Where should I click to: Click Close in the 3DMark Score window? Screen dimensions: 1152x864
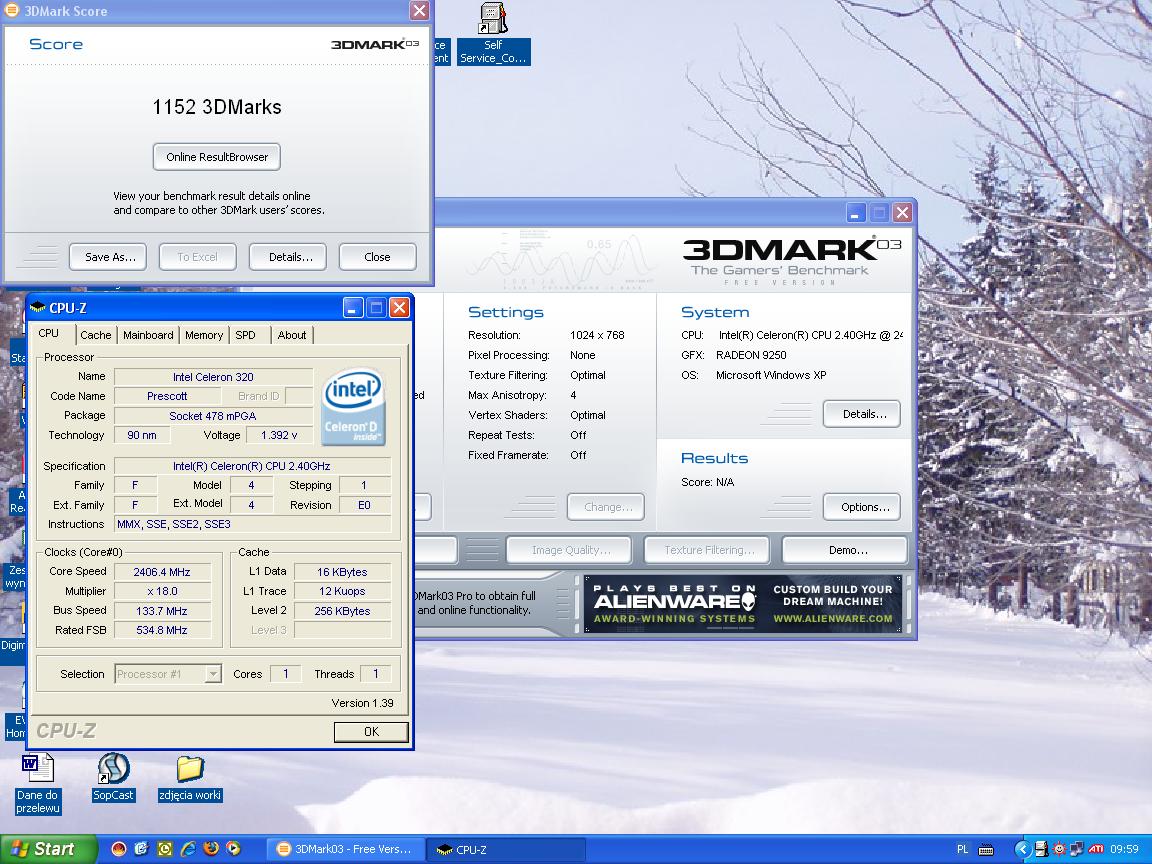click(x=378, y=257)
